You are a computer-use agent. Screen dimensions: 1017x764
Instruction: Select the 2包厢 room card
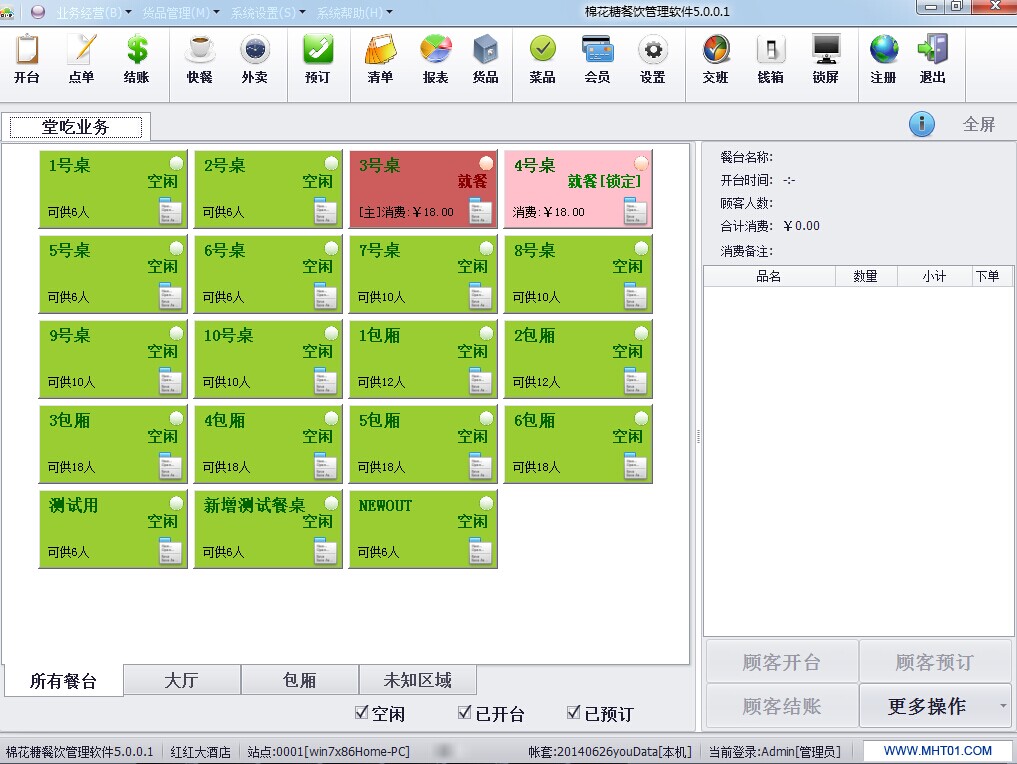click(x=579, y=359)
